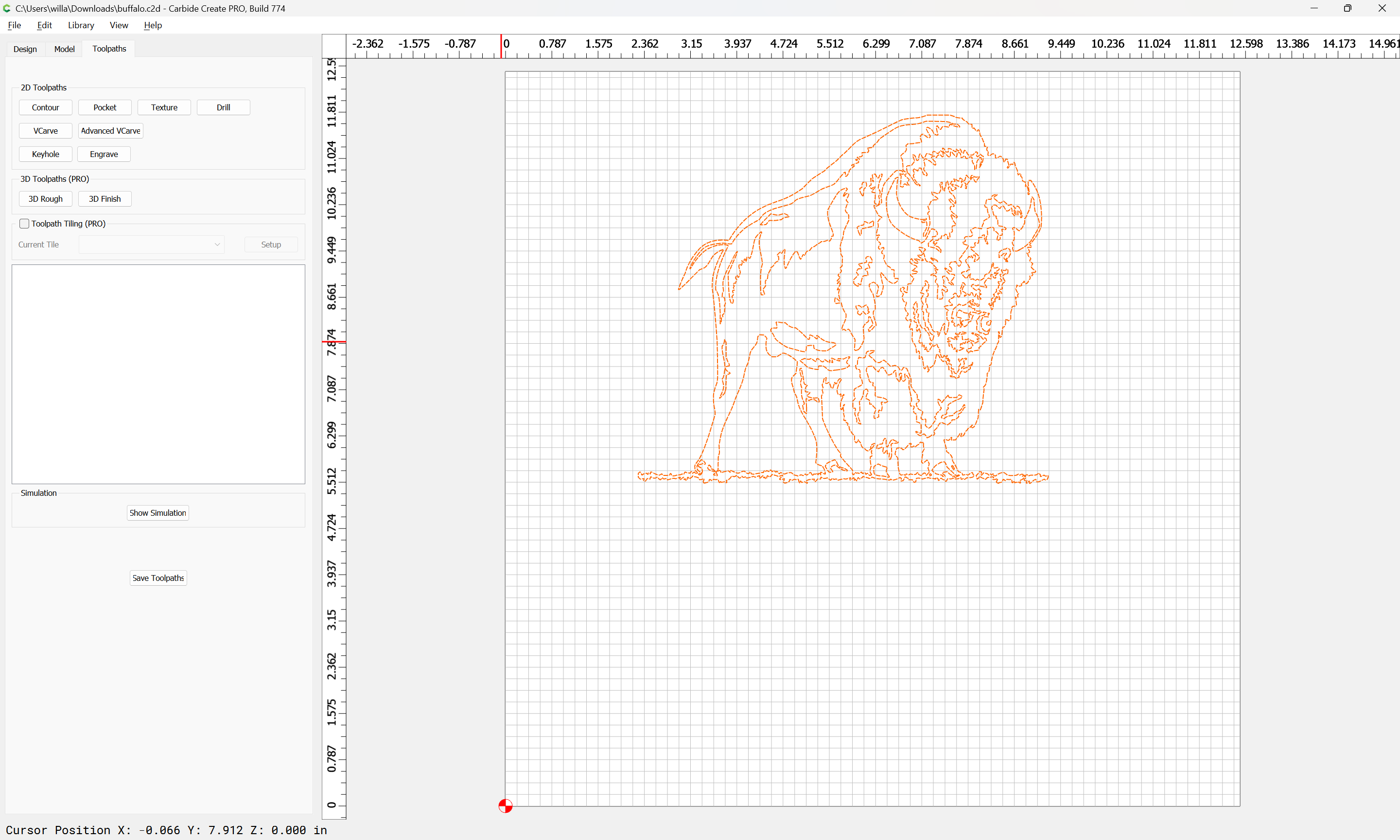The width and height of the screenshot is (1400, 840).
Task: Restore down the Carbide Create window
Action: [1348, 8]
